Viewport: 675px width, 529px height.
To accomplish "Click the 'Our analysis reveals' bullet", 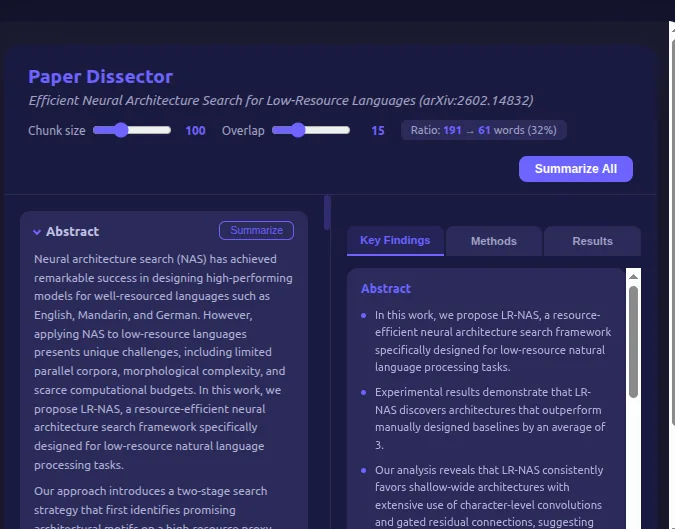I will 489,496.
